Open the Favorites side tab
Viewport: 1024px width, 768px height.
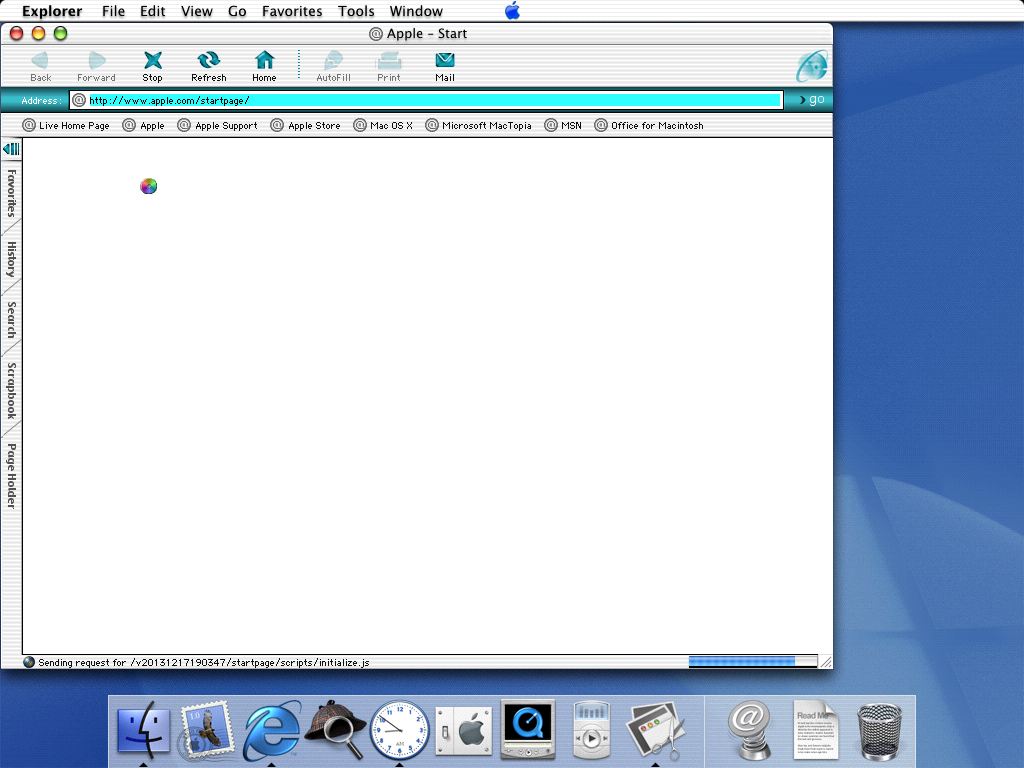tap(11, 193)
